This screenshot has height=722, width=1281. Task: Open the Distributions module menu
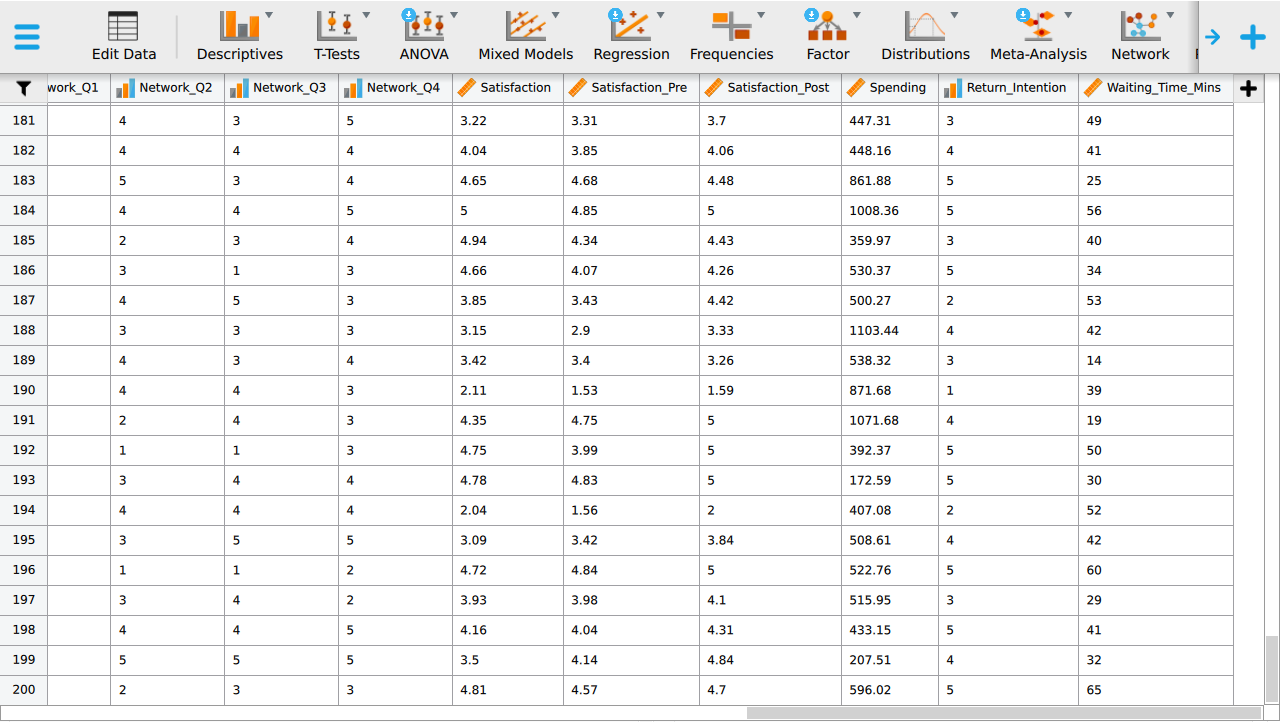(925, 37)
